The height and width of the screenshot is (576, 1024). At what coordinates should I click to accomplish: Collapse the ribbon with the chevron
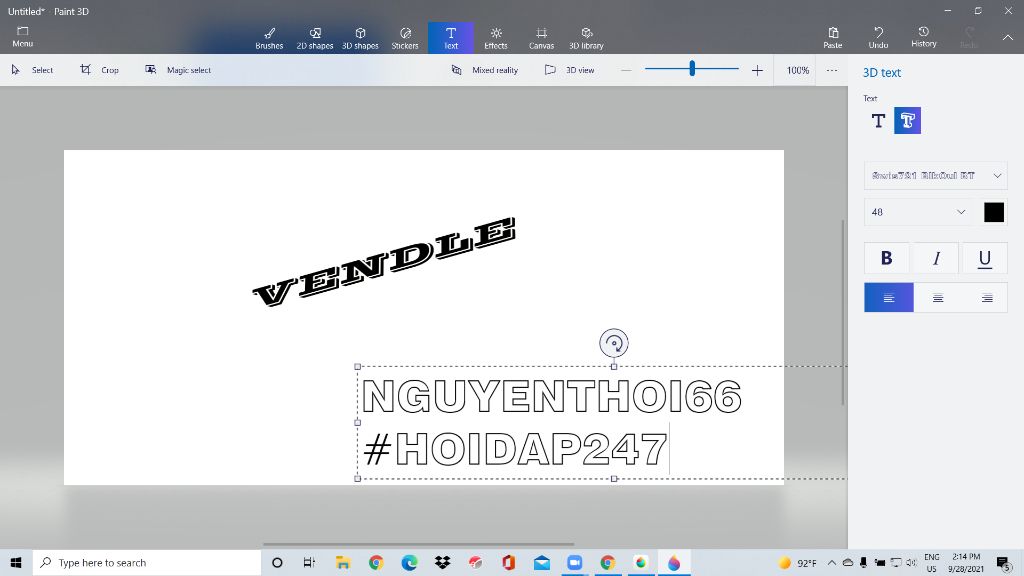[x=1008, y=38]
